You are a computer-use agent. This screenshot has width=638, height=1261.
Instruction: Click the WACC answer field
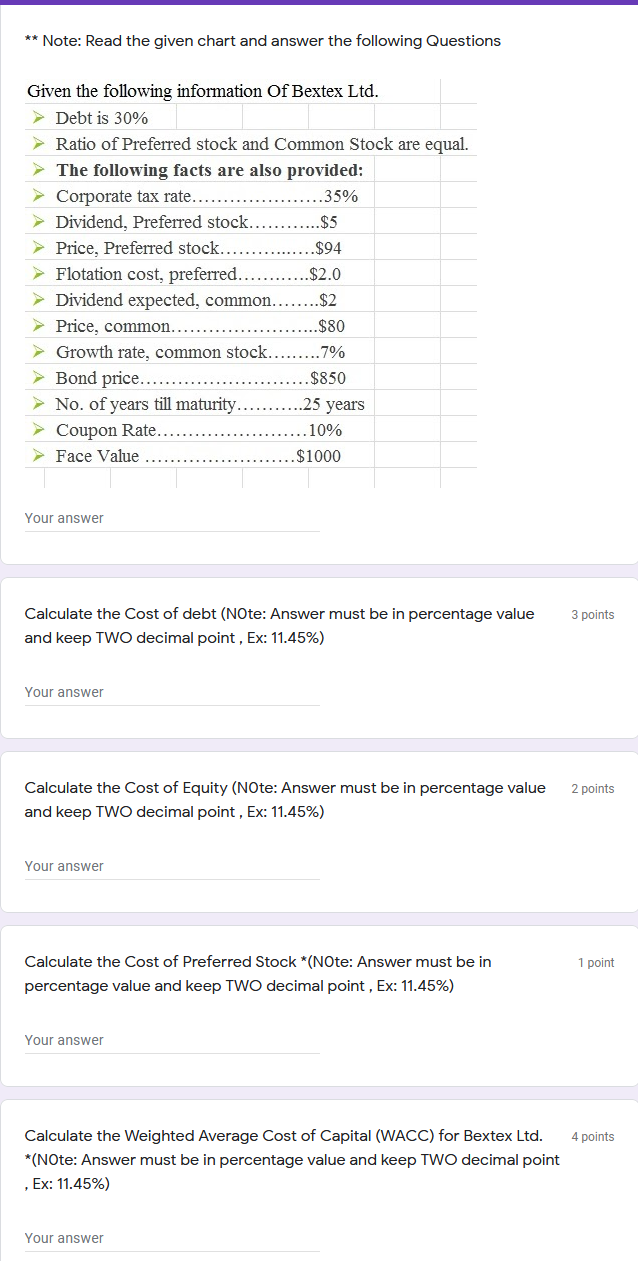pyautogui.click(x=170, y=1238)
